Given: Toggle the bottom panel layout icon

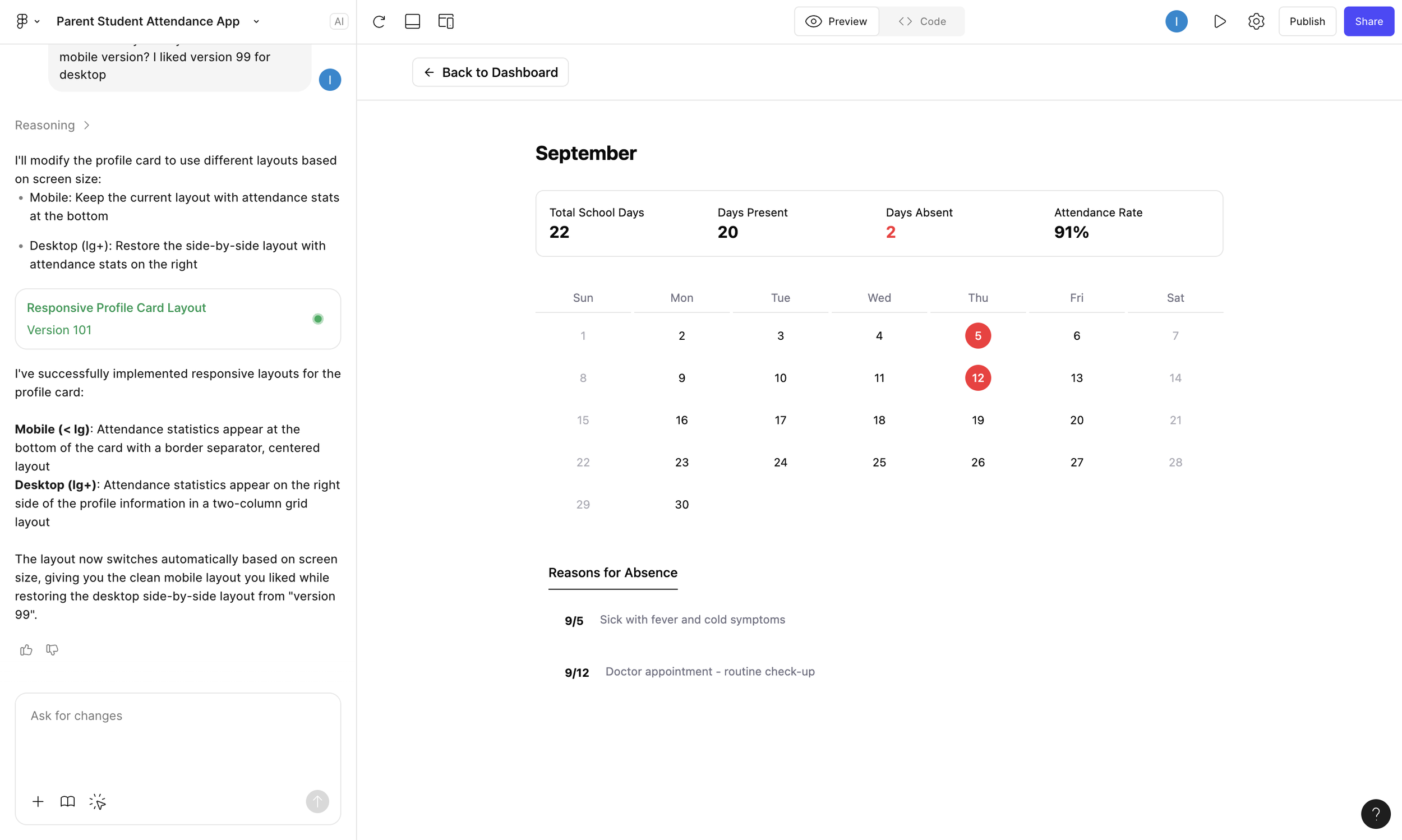Looking at the screenshot, I should [412, 21].
